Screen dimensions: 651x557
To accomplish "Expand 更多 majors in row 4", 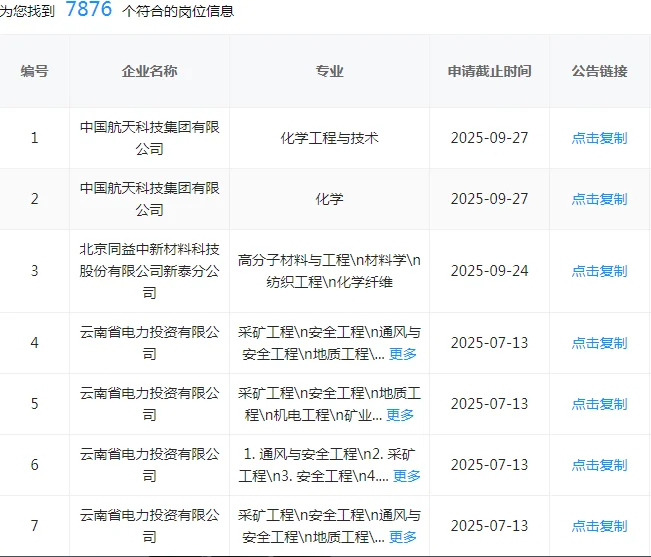I will pyautogui.click(x=403, y=354).
